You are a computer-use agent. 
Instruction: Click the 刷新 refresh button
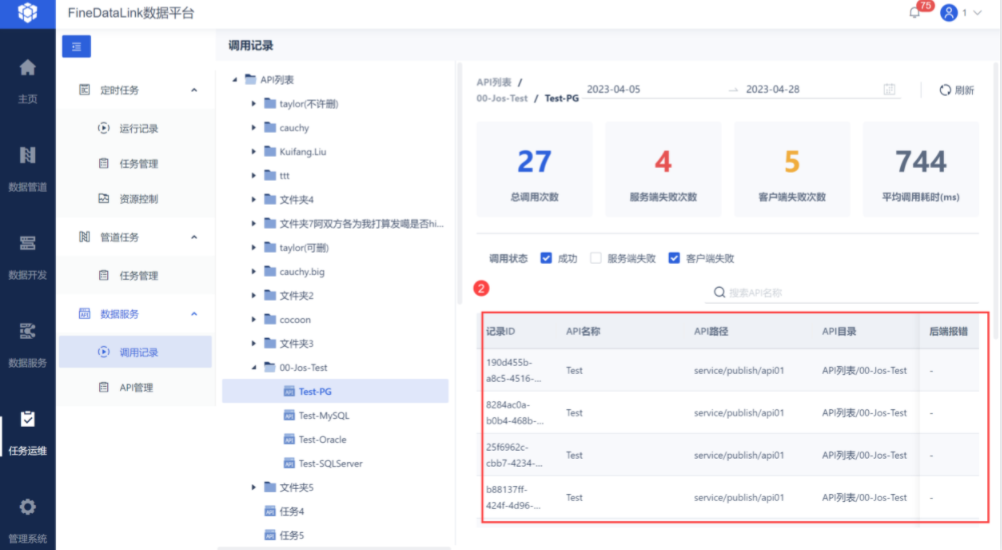(x=957, y=90)
